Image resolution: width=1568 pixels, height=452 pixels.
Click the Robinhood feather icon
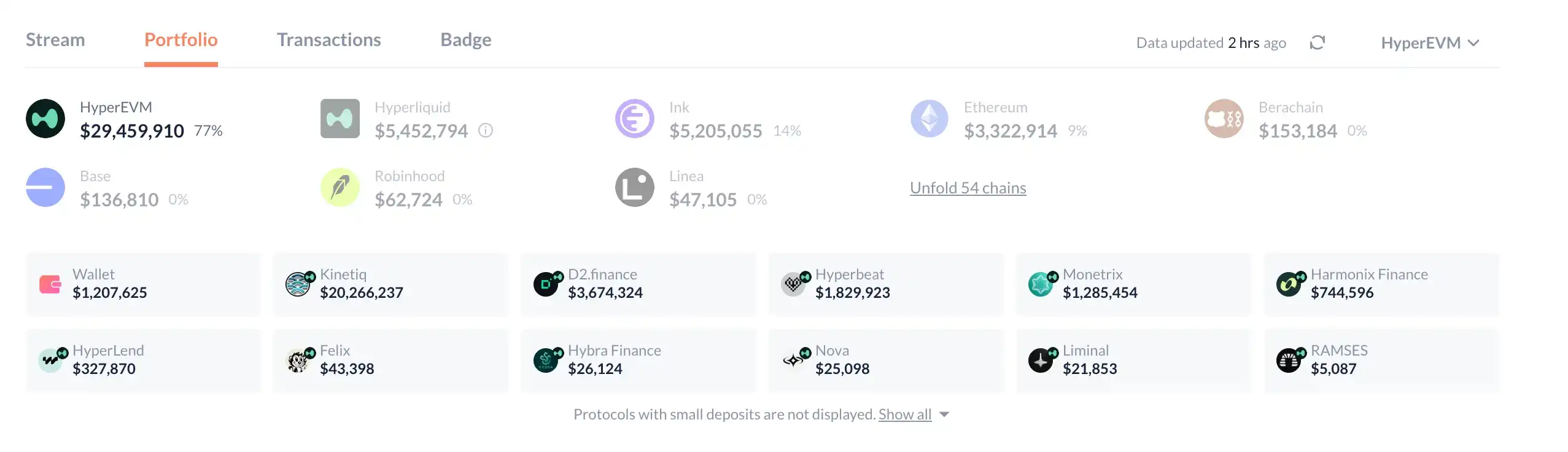[340, 187]
